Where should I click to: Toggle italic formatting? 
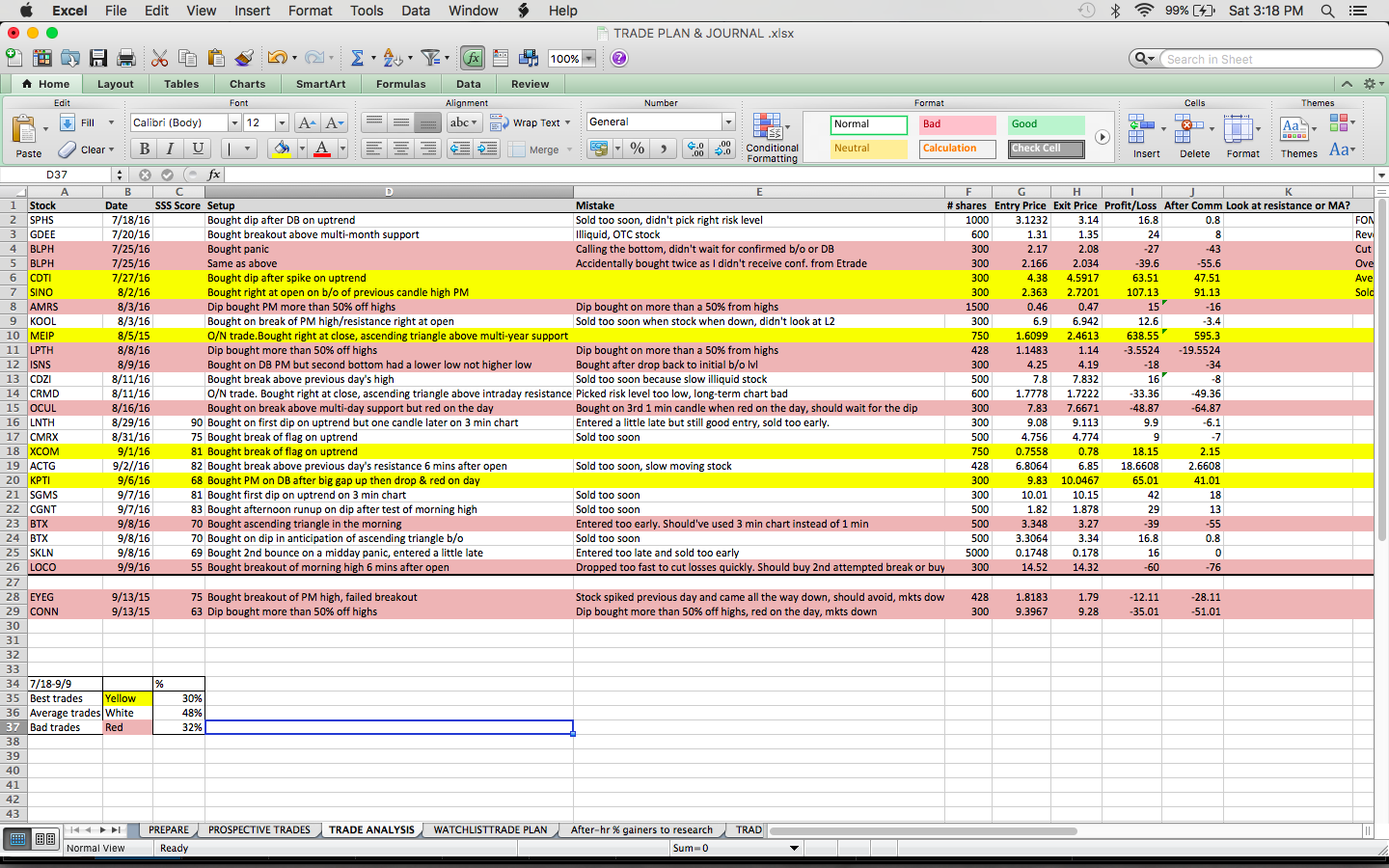tap(171, 149)
